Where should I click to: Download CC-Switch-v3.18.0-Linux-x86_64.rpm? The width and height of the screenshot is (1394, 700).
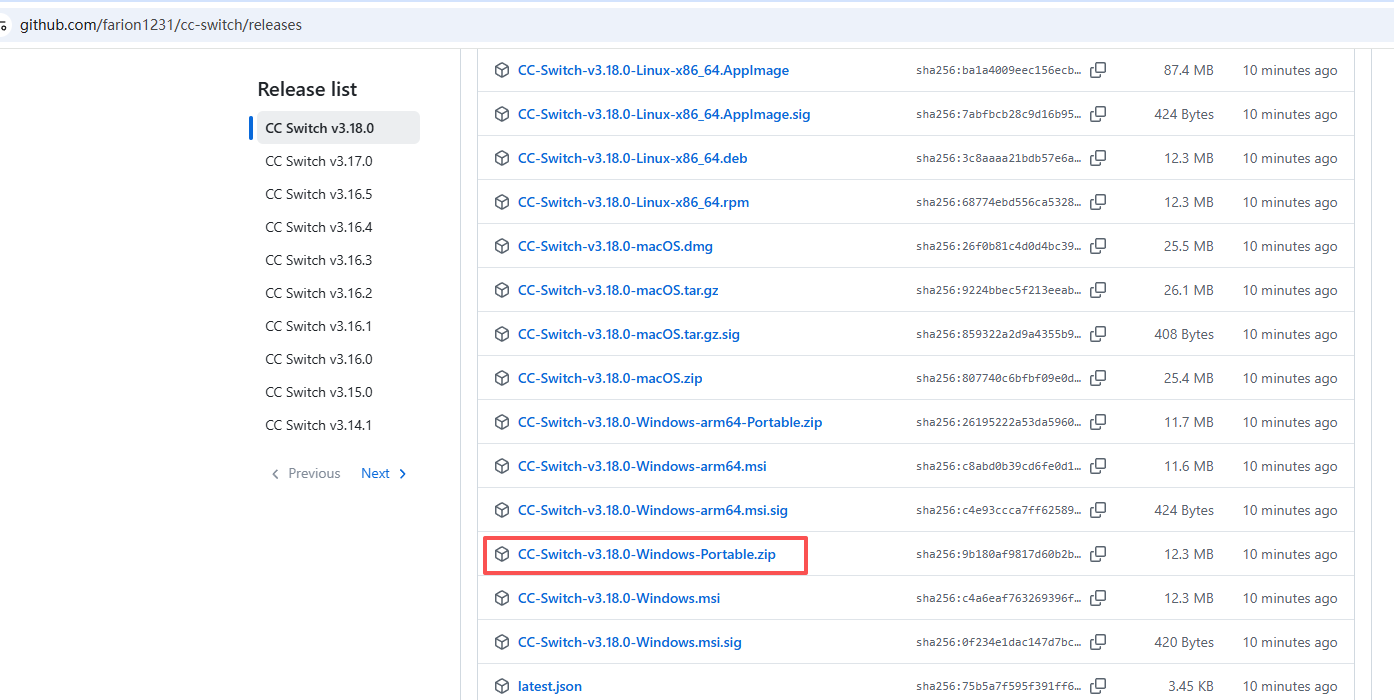coord(633,202)
